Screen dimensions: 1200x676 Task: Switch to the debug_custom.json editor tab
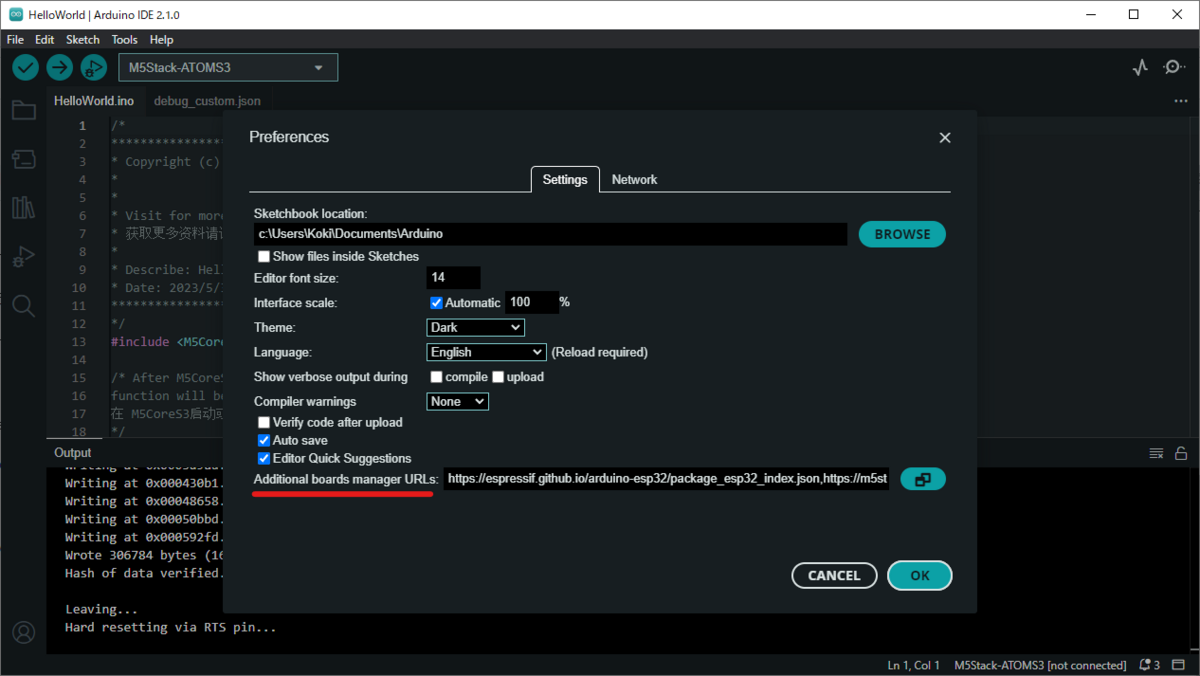pyautogui.click(x=207, y=101)
